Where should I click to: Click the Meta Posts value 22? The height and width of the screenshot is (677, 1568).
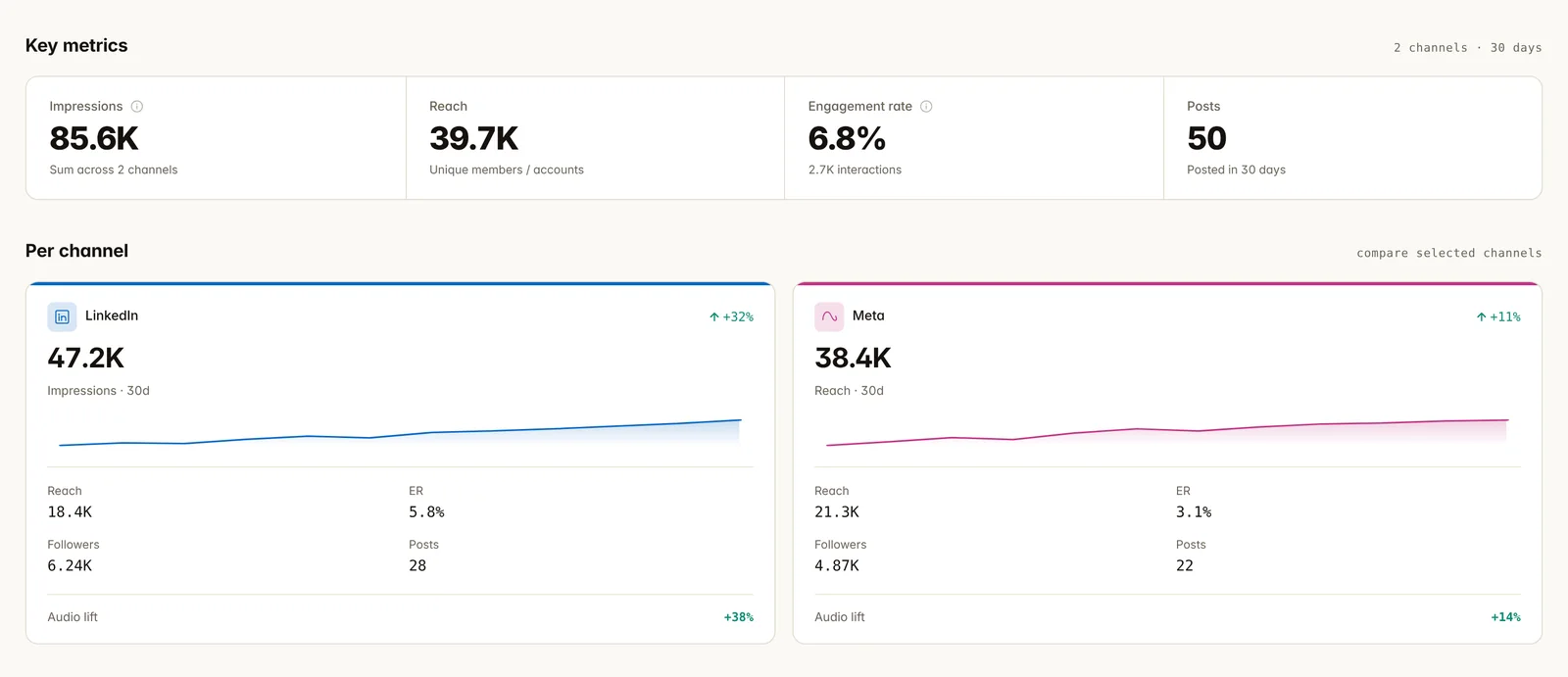(x=1185, y=566)
